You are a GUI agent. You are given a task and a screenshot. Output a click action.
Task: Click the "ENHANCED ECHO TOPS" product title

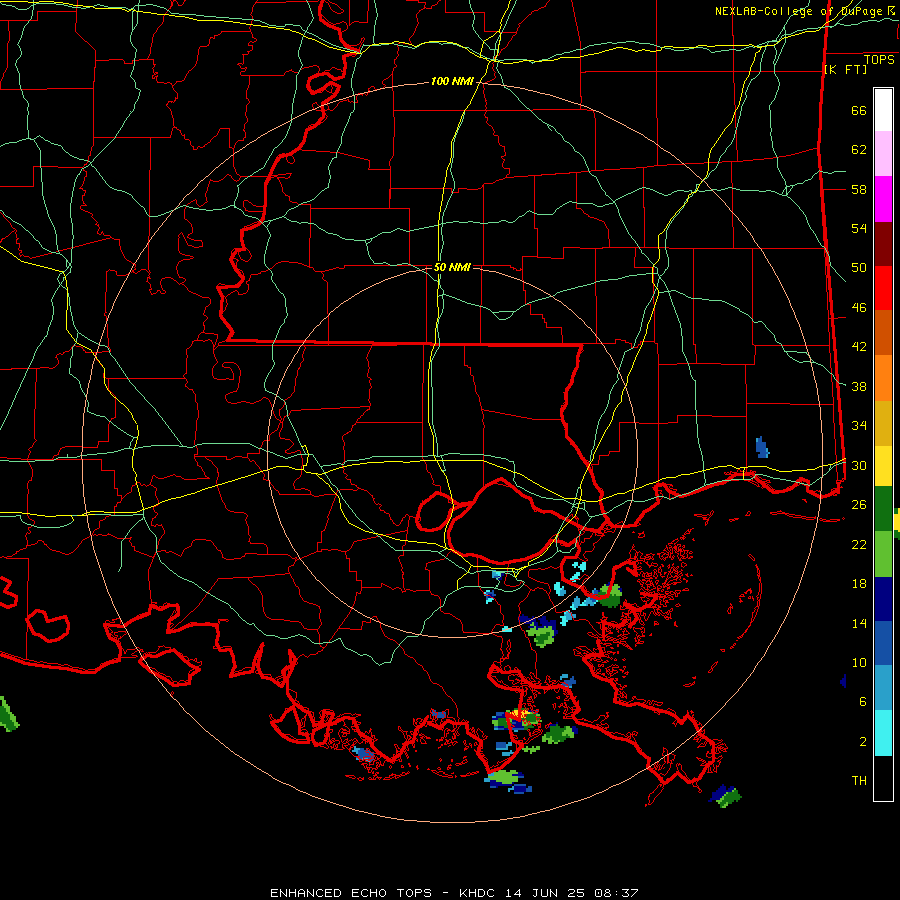[x=351, y=893]
